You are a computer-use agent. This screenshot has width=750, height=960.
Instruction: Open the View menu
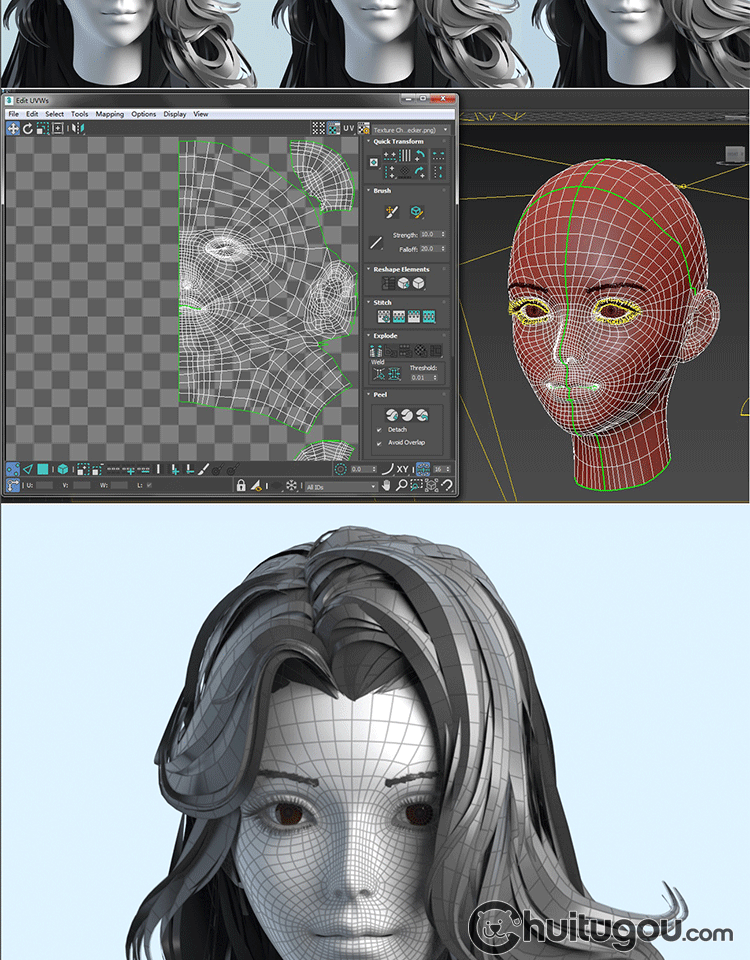(201, 114)
